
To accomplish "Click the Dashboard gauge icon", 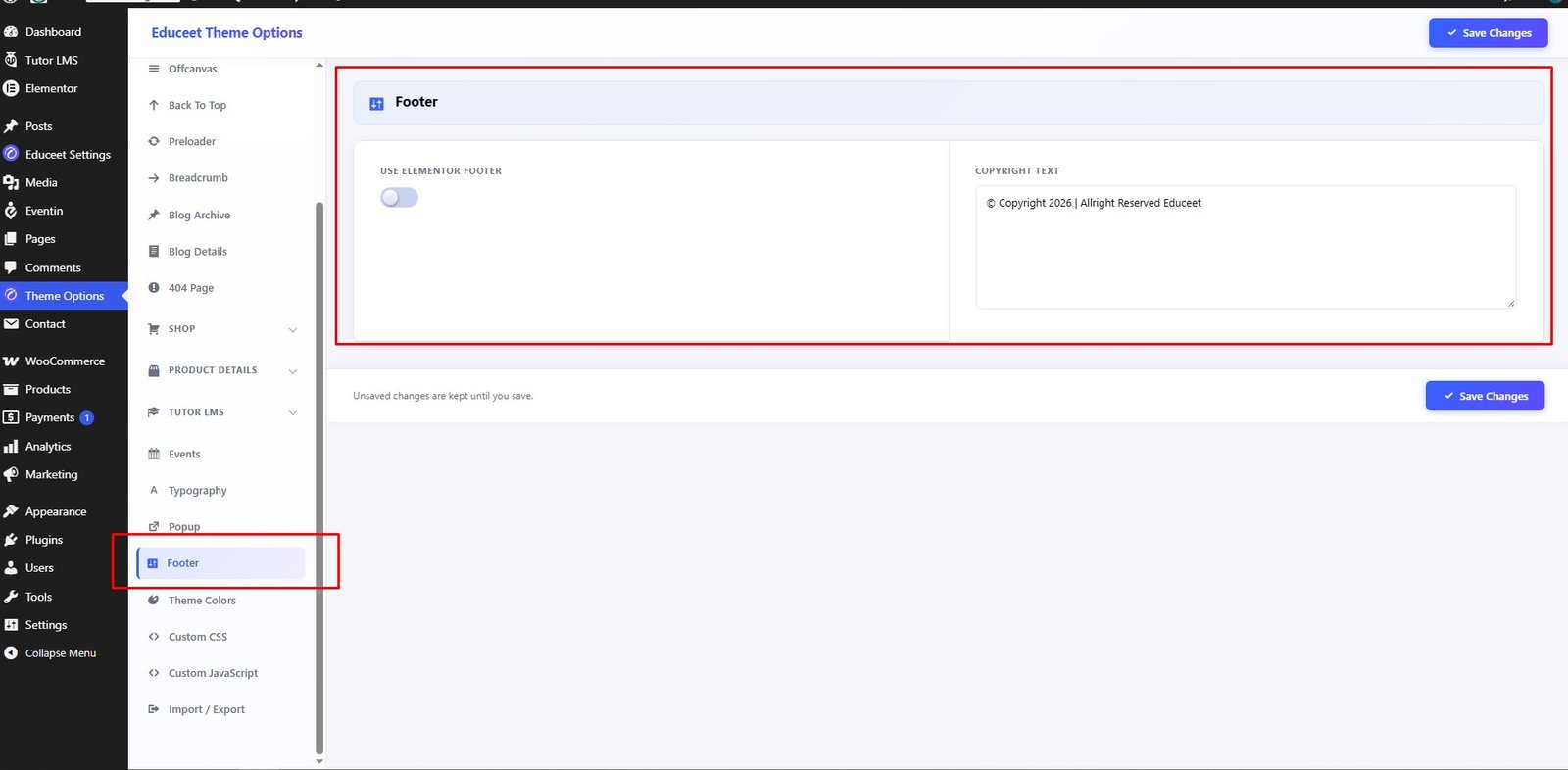I will coord(11,32).
